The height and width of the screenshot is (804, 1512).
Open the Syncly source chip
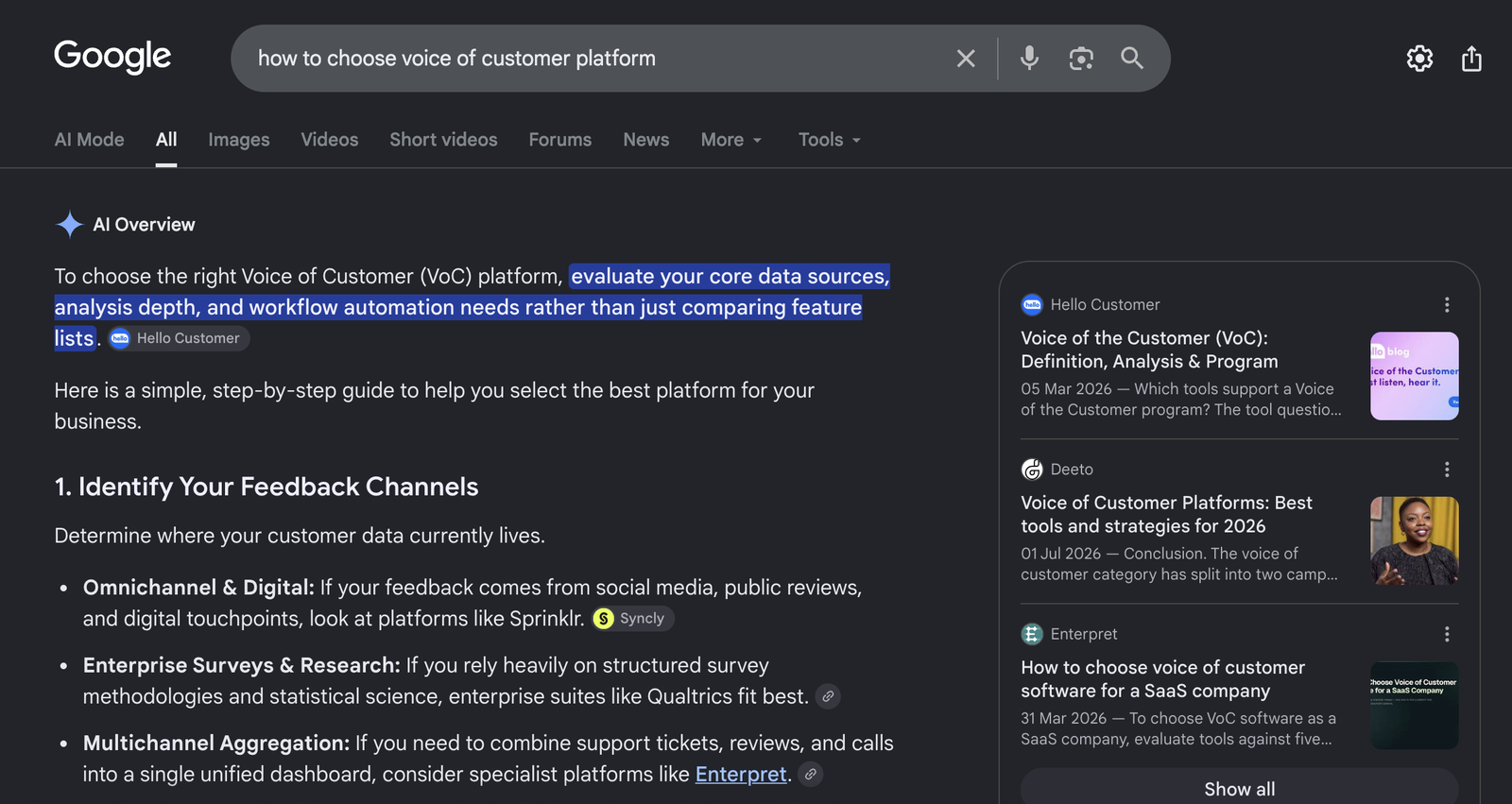tap(632, 618)
